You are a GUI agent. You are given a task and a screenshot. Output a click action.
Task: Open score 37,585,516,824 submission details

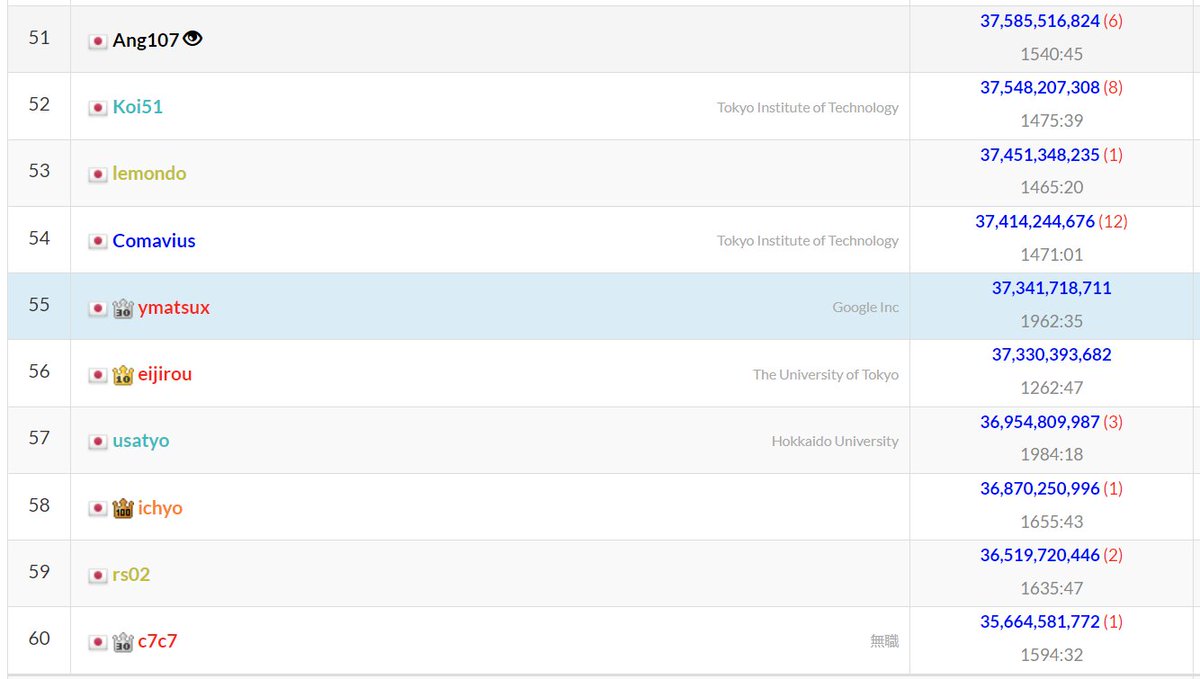click(x=1040, y=21)
